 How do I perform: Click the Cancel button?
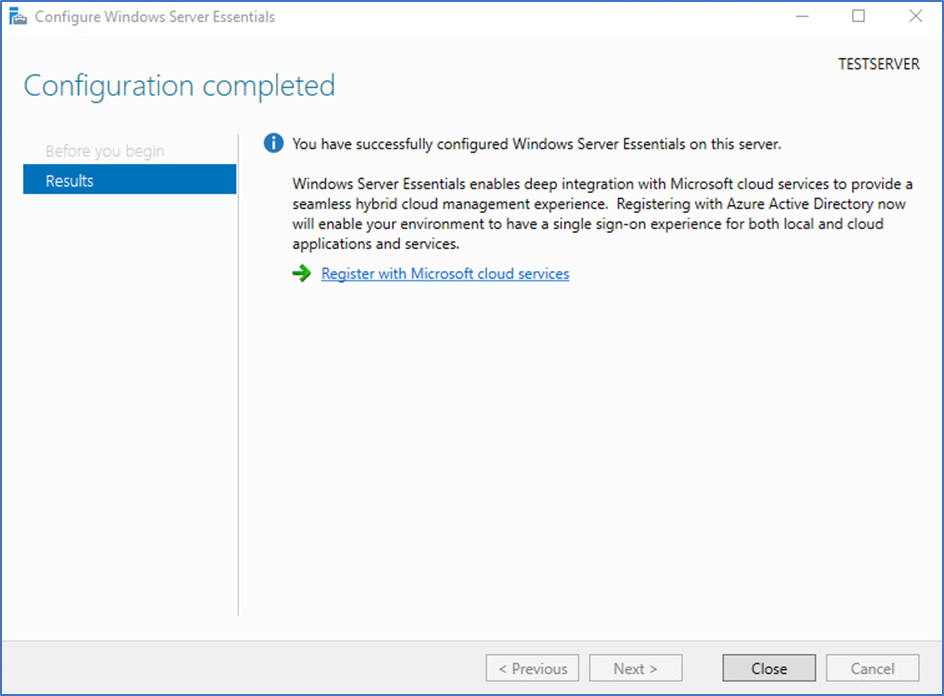872,668
